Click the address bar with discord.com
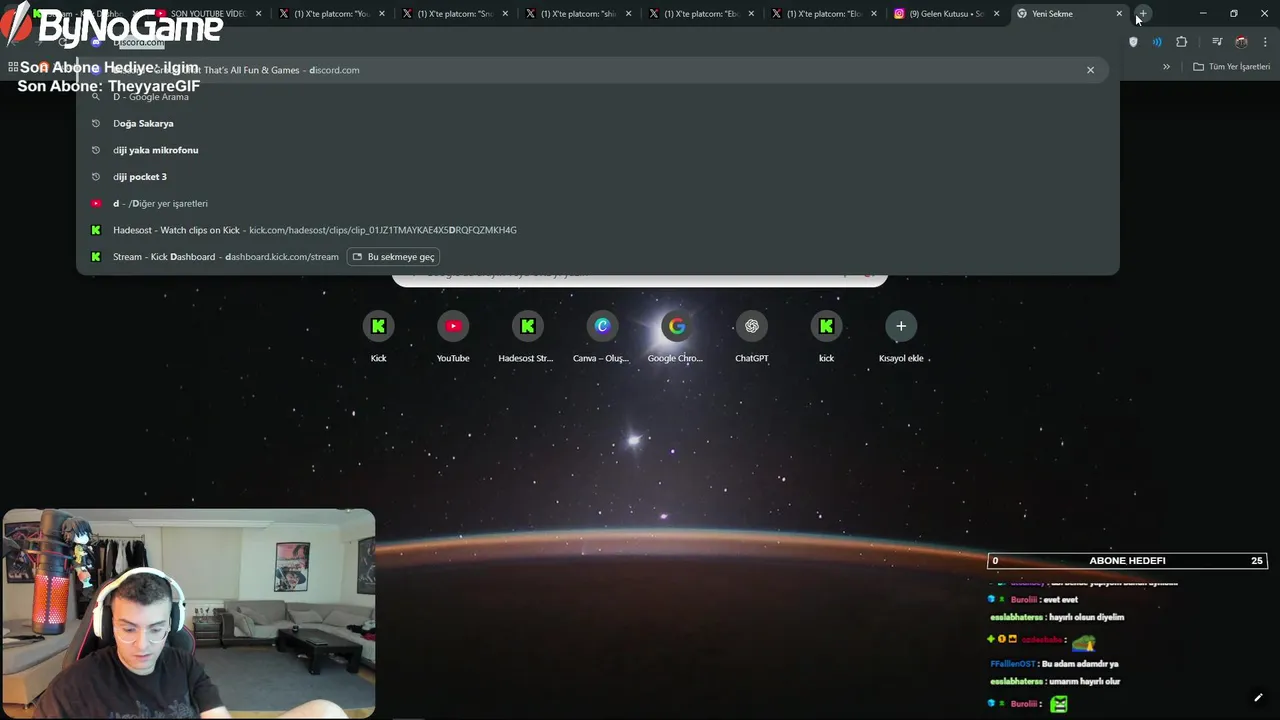Screen dimensions: 1280x720 click(600, 42)
